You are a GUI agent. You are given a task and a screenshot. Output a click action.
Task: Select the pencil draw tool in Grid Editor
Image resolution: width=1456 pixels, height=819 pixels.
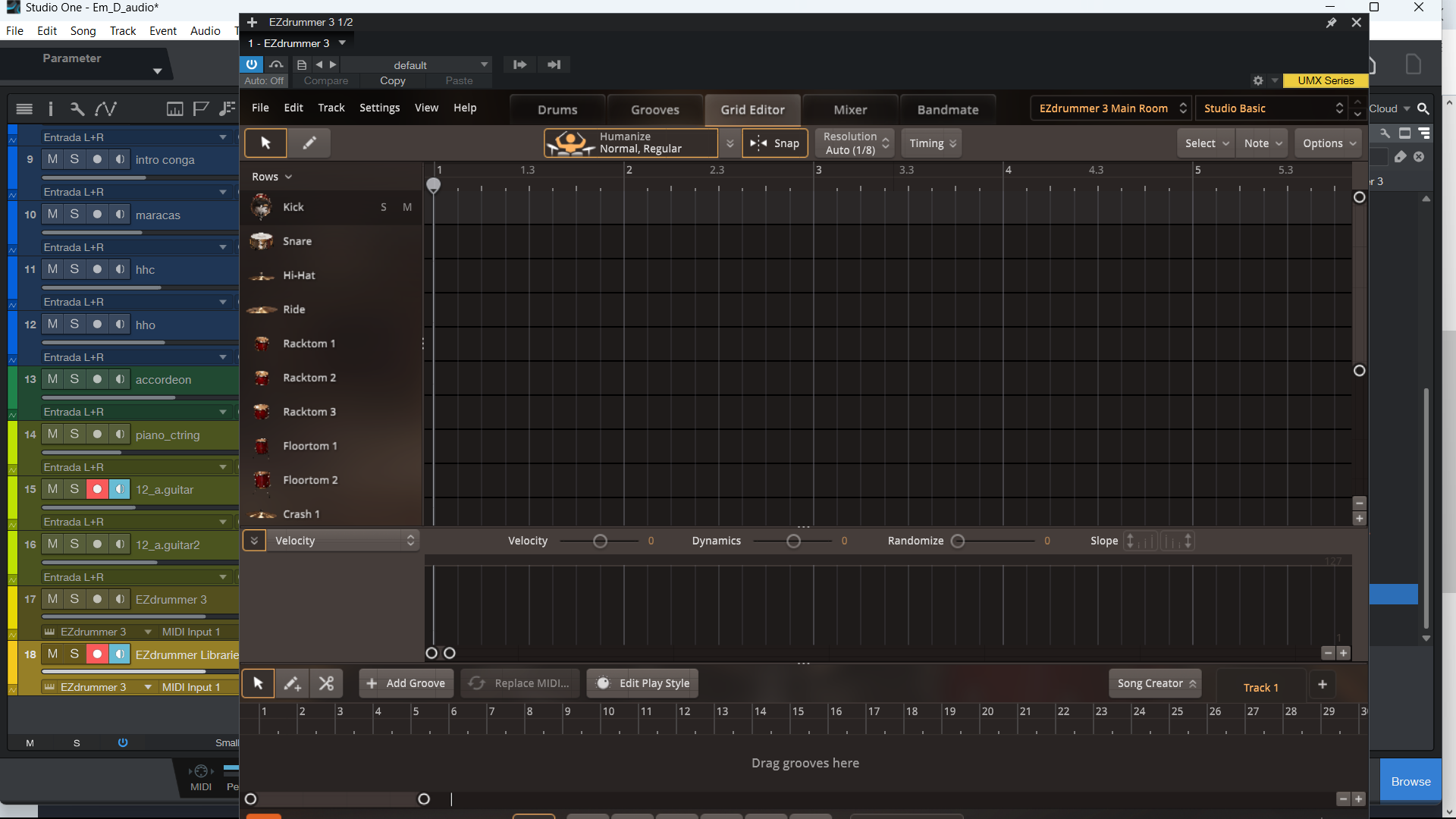309,143
